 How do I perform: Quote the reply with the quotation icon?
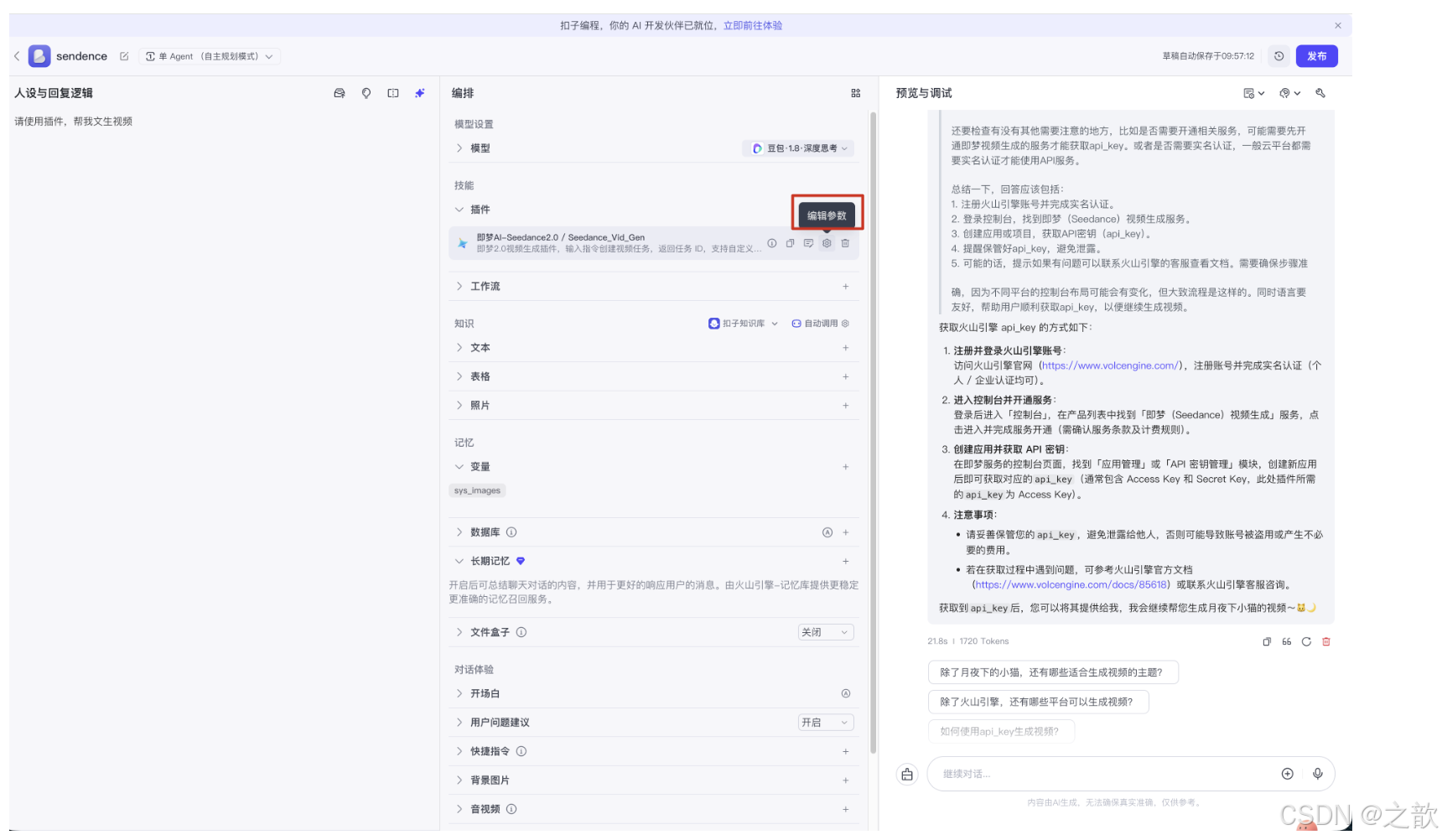click(x=1286, y=642)
